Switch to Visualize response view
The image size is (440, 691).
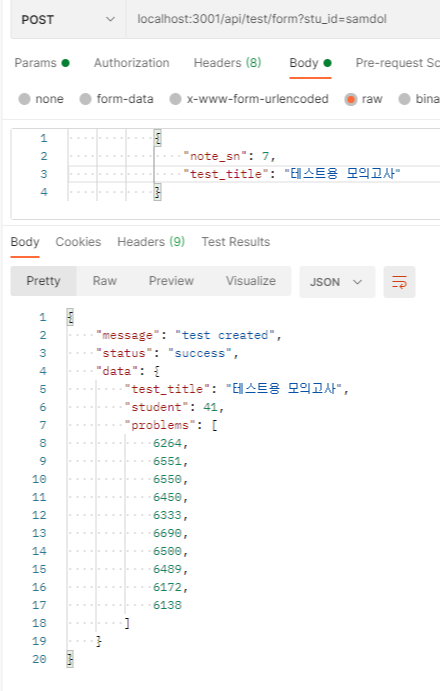pos(251,281)
